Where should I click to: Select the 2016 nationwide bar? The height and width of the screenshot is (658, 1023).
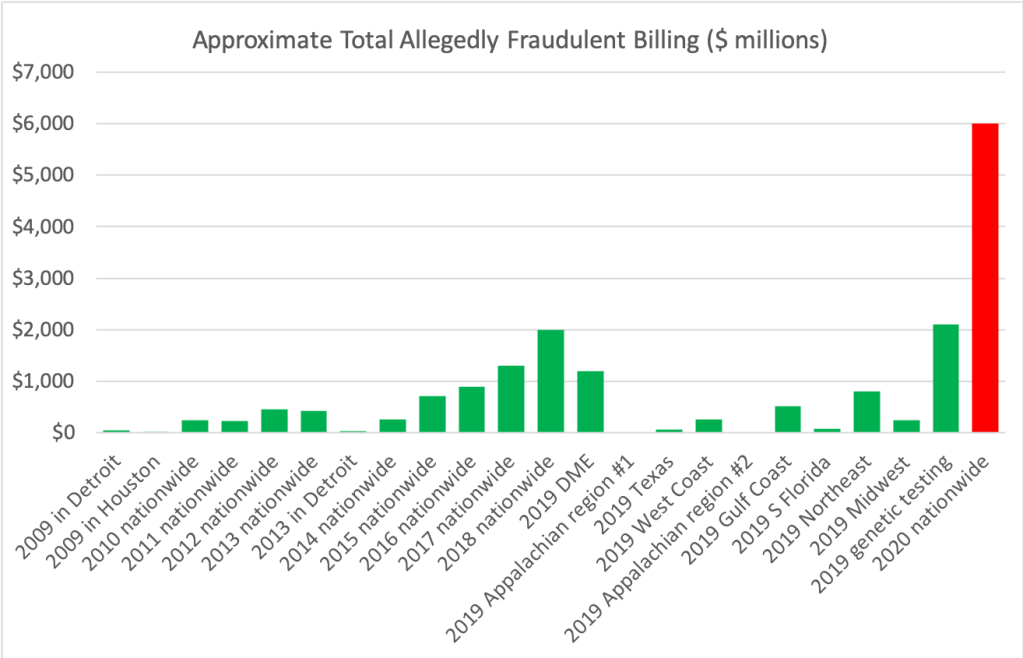(x=471, y=410)
